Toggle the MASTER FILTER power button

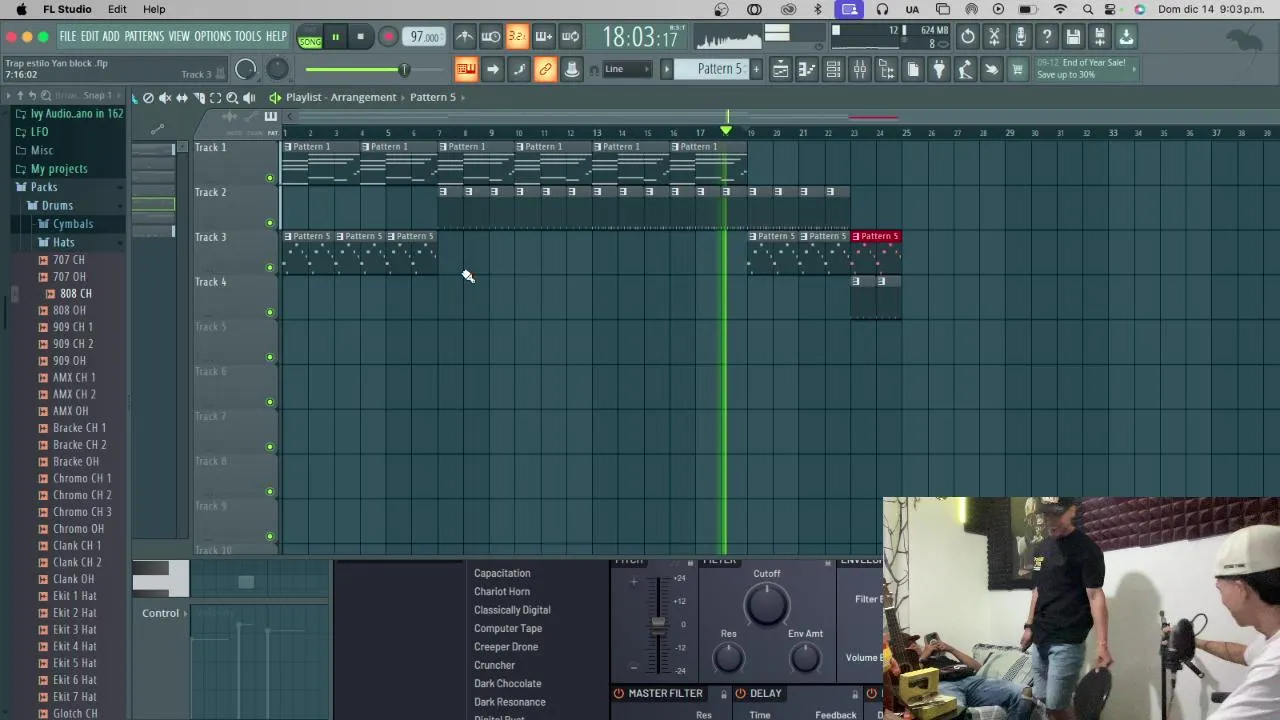(619, 693)
